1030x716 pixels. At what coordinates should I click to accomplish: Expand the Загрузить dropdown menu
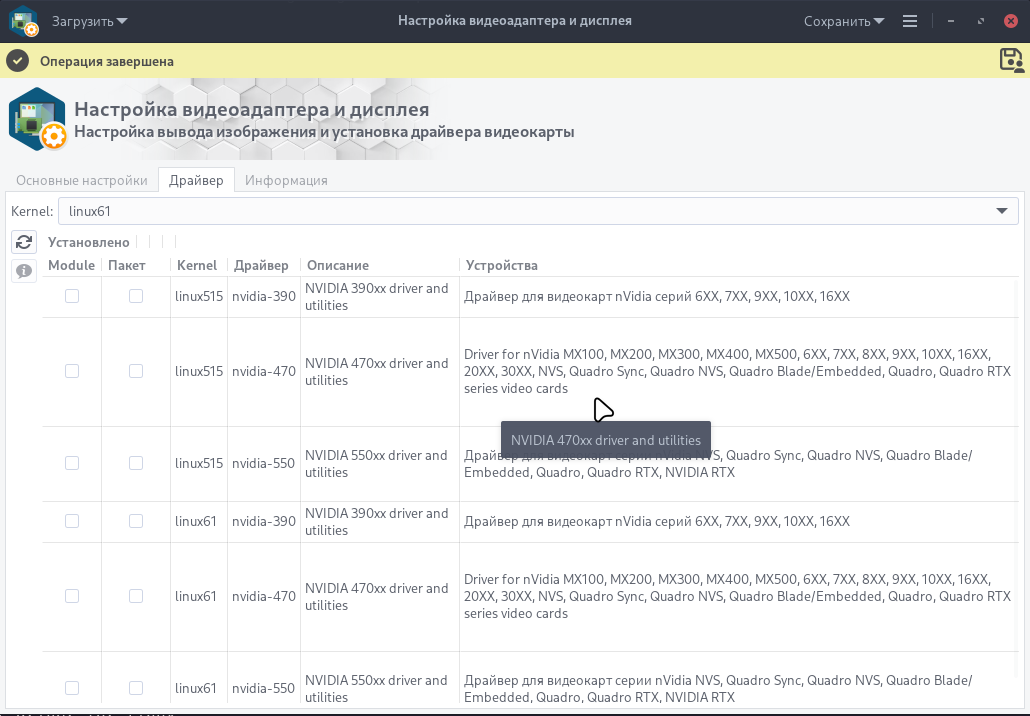click(89, 20)
